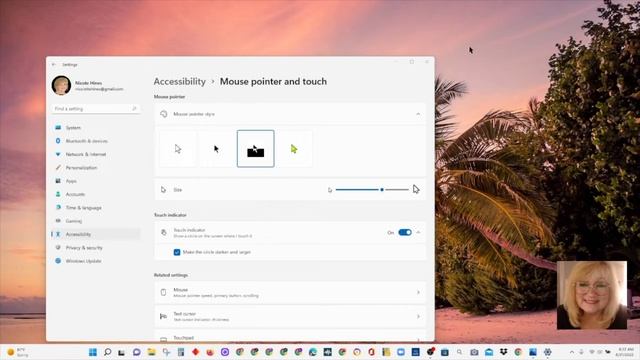Click the small pointer icon beside slider

(330, 190)
